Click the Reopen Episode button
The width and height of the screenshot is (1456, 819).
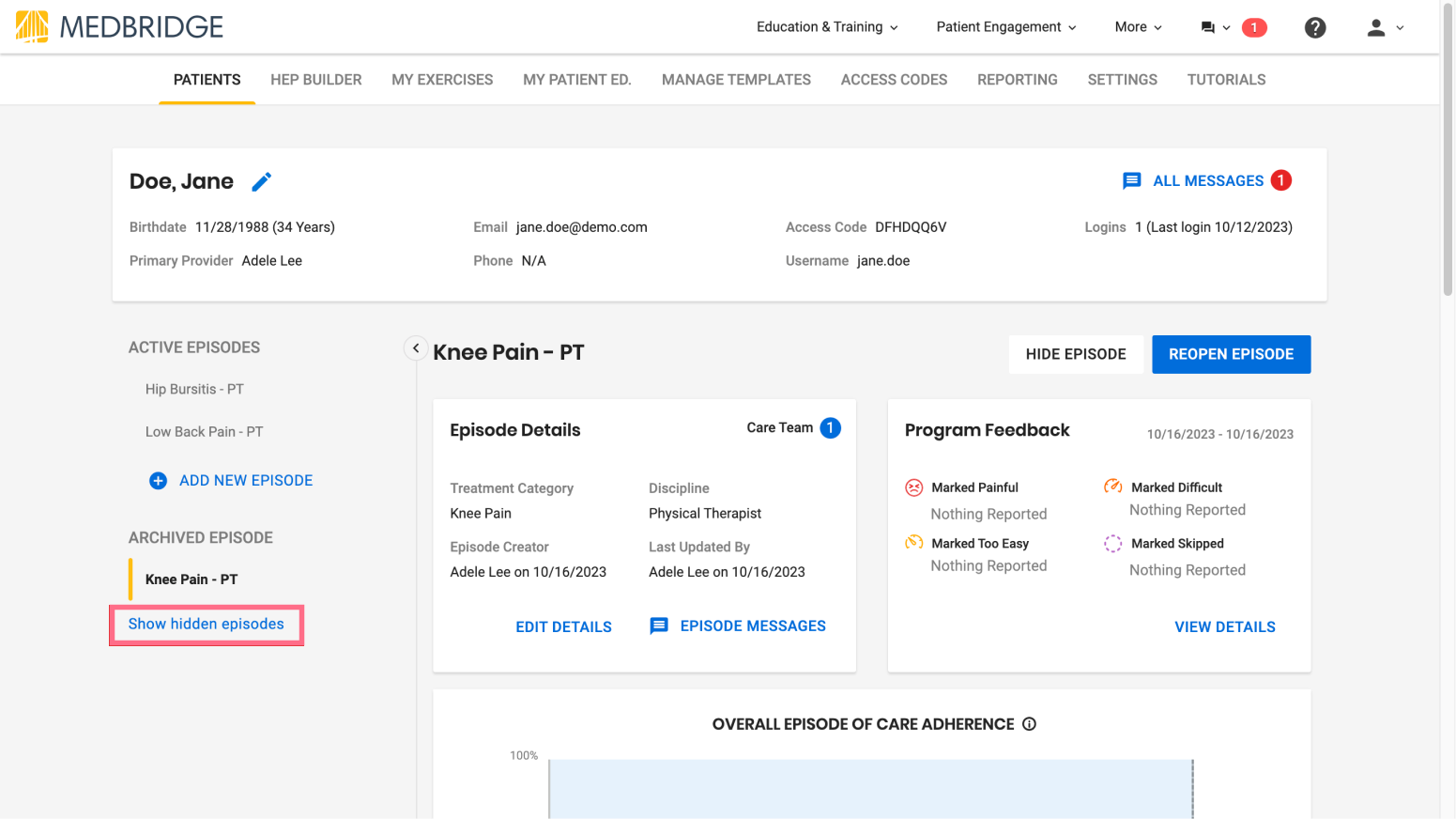1231,354
